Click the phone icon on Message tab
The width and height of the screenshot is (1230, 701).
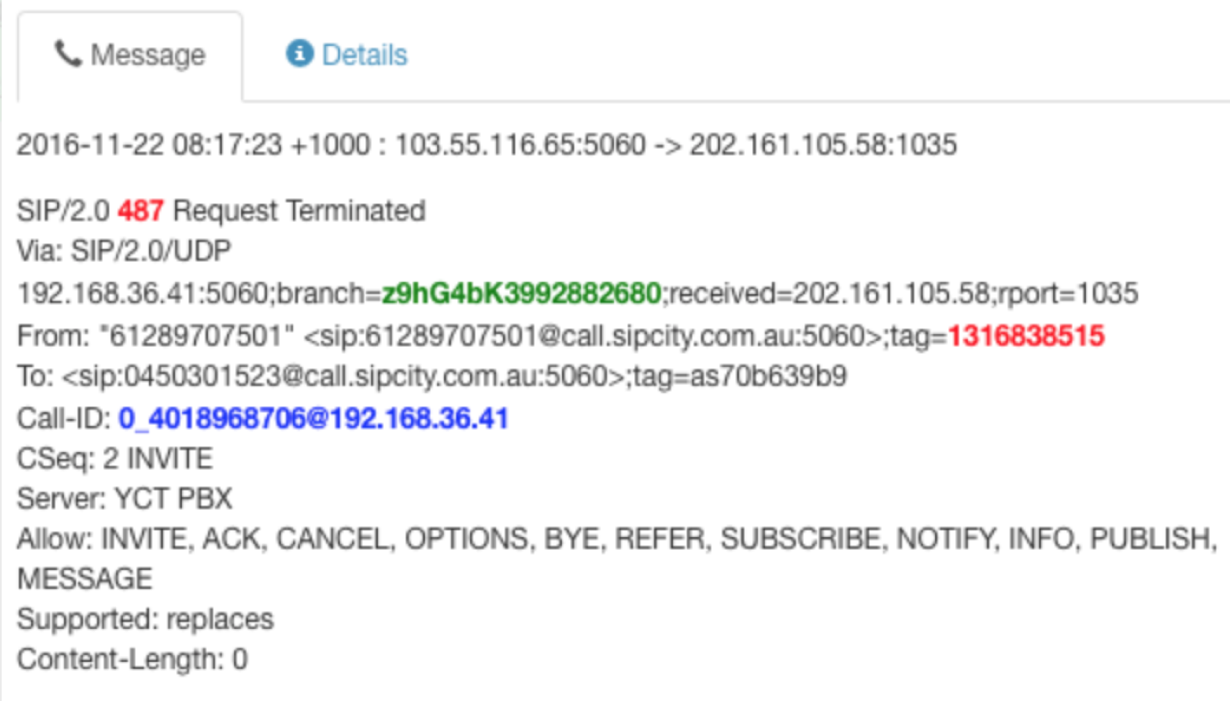coord(68,53)
